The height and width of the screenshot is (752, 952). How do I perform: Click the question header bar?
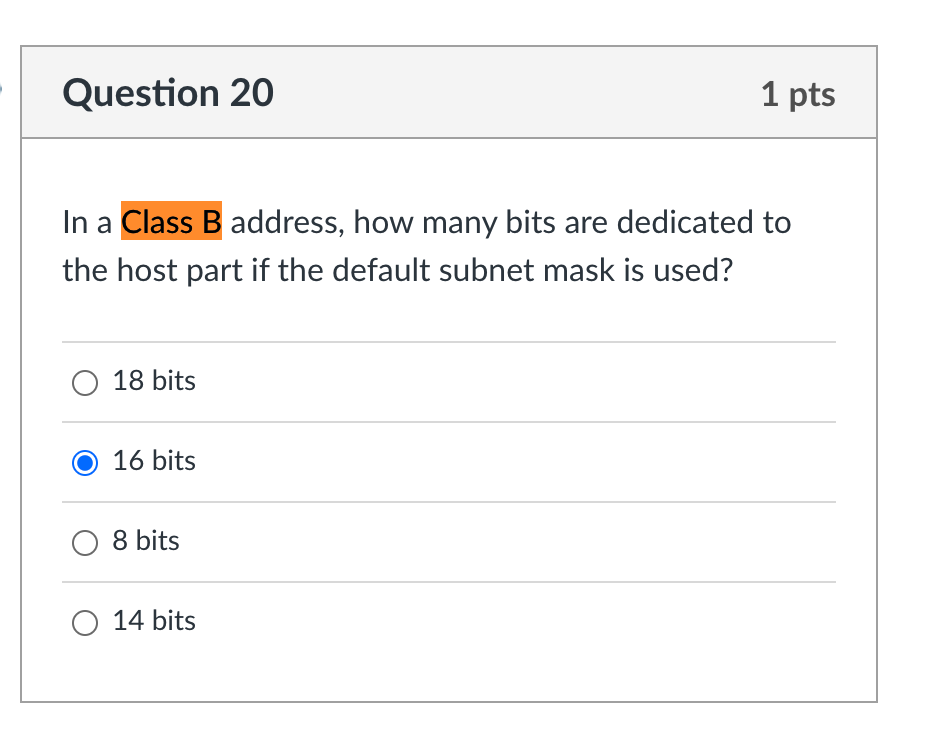coord(450,93)
